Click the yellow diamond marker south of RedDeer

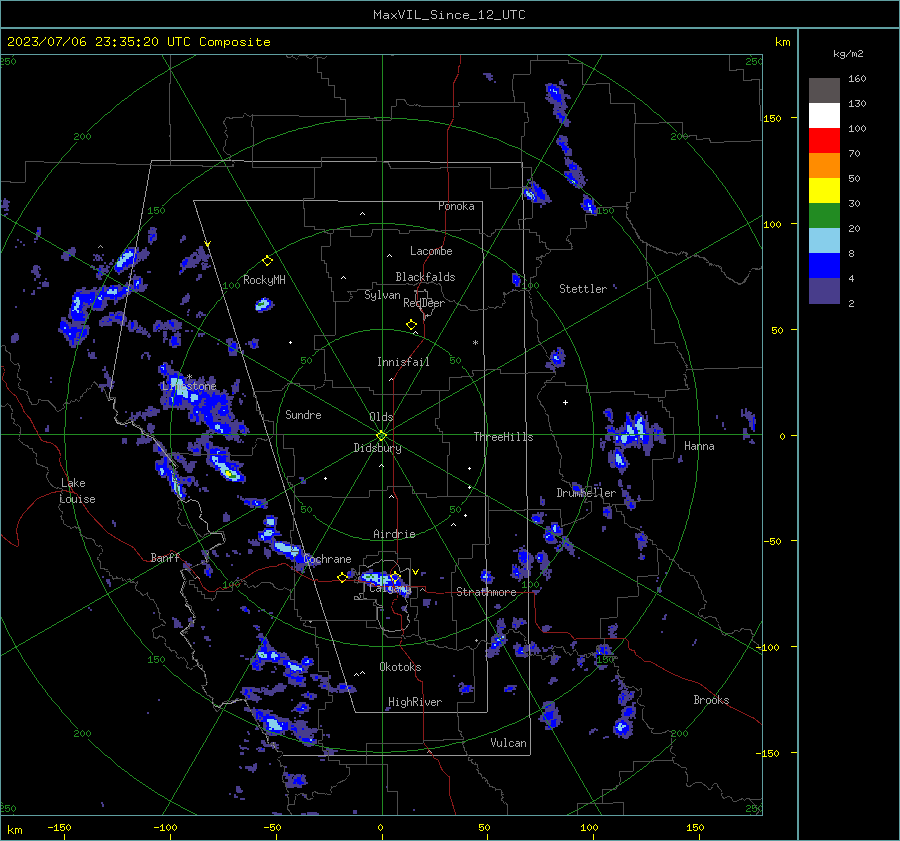coord(411,325)
